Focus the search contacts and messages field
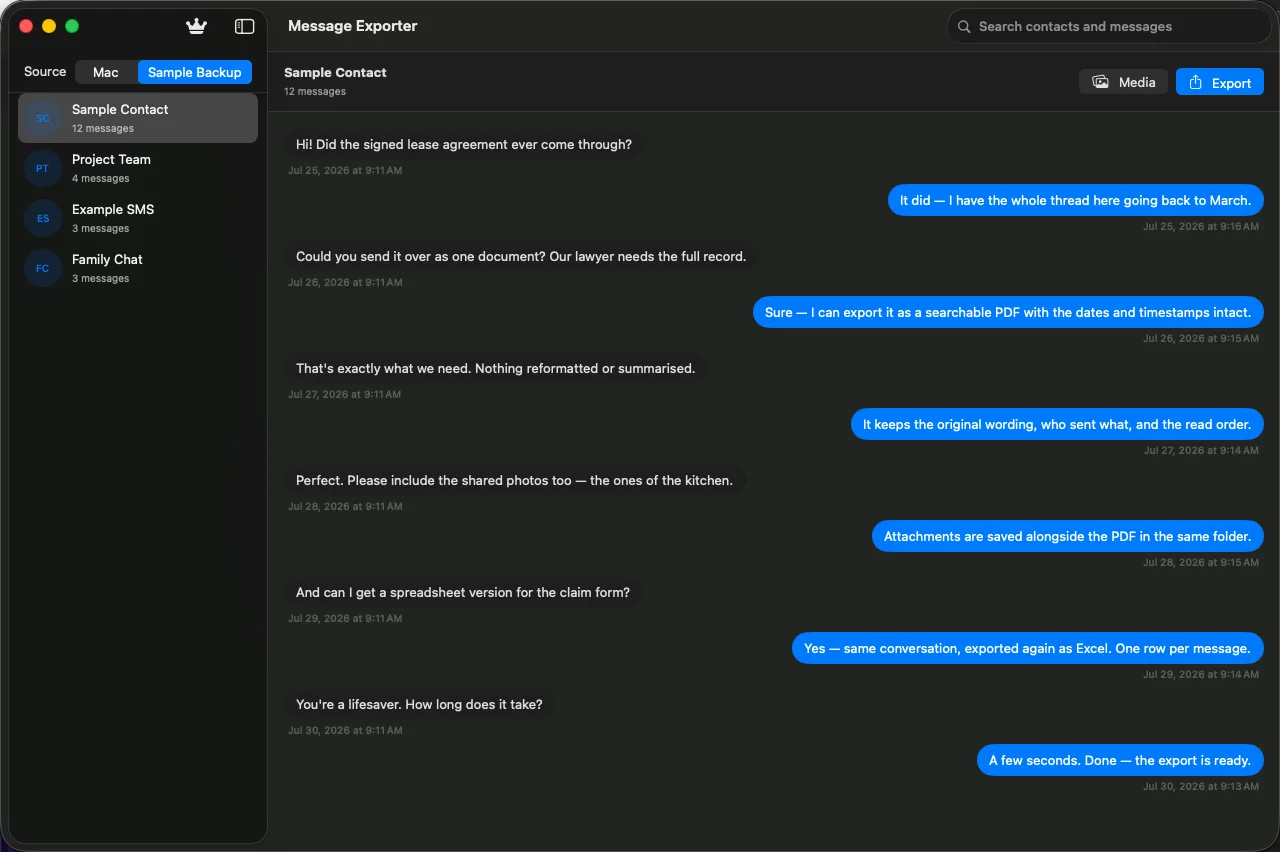 coord(1109,27)
